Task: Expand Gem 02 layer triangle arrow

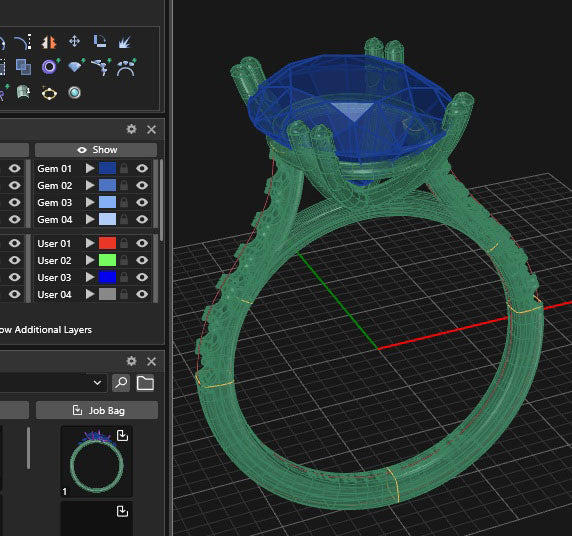Action: coord(90,185)
